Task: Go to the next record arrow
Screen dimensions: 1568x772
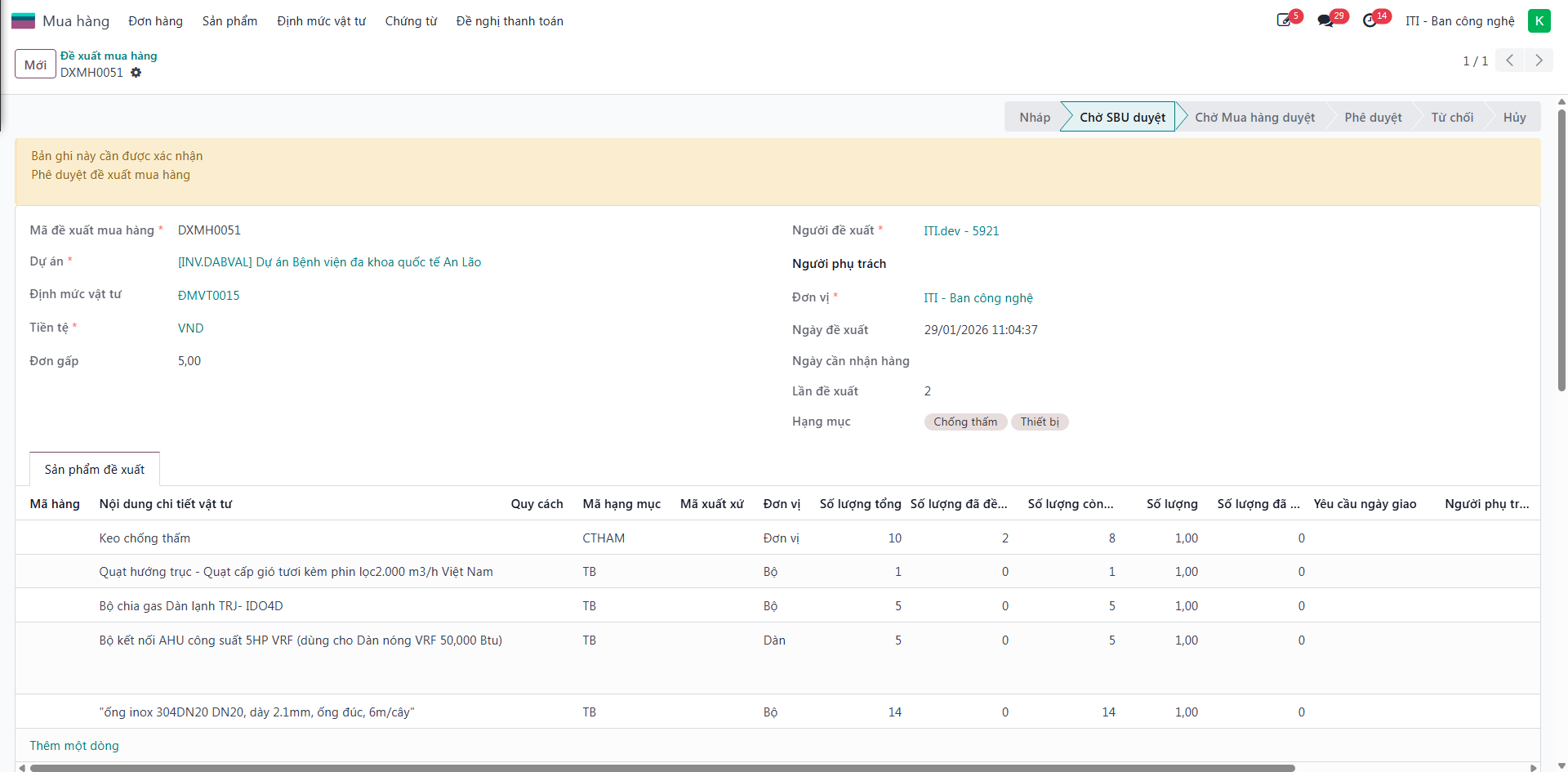Action: pos(1539,60)
